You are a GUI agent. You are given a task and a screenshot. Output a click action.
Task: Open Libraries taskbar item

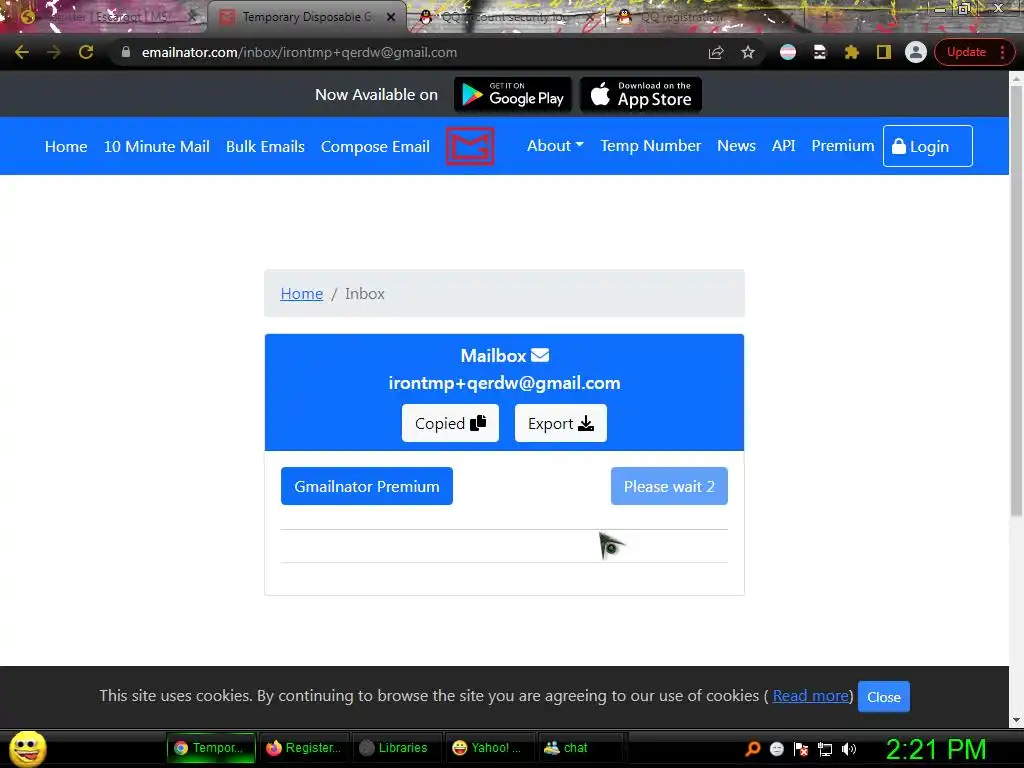(x=395, y=748)
